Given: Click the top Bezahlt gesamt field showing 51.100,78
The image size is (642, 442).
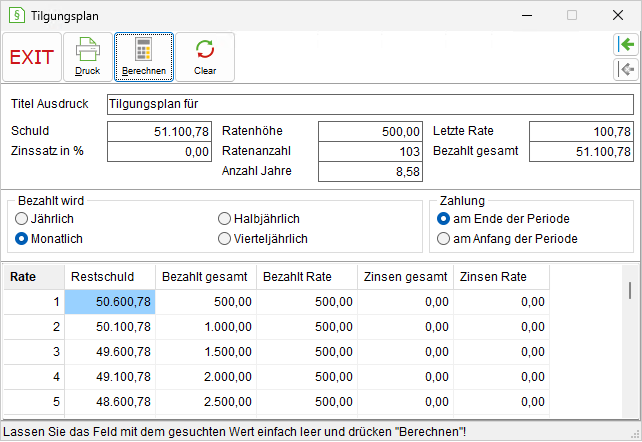Looking at the screenshot, I should [581, 151].
